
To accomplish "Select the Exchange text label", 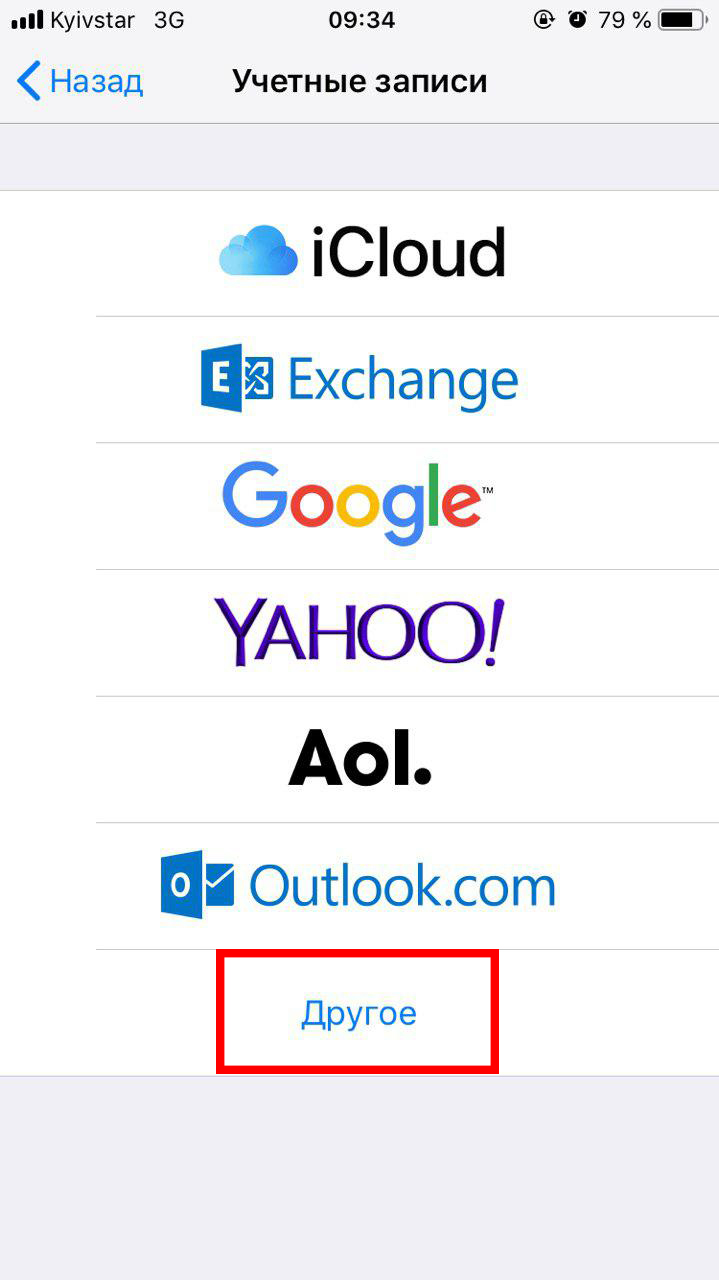I will (x=403, y=380).
